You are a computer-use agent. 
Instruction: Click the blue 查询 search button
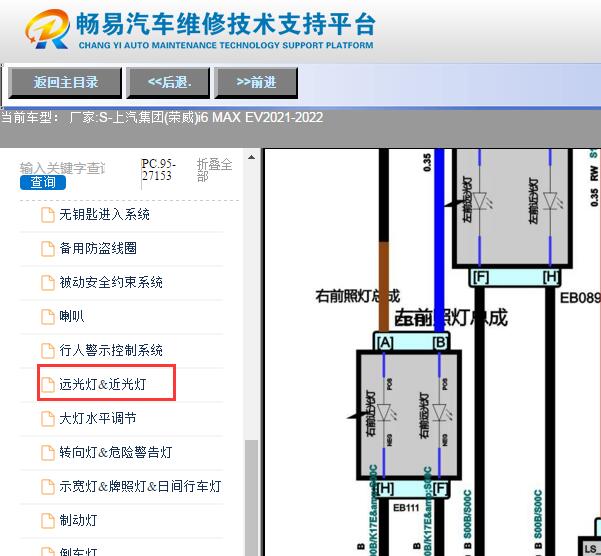click(x=43, y=182)
